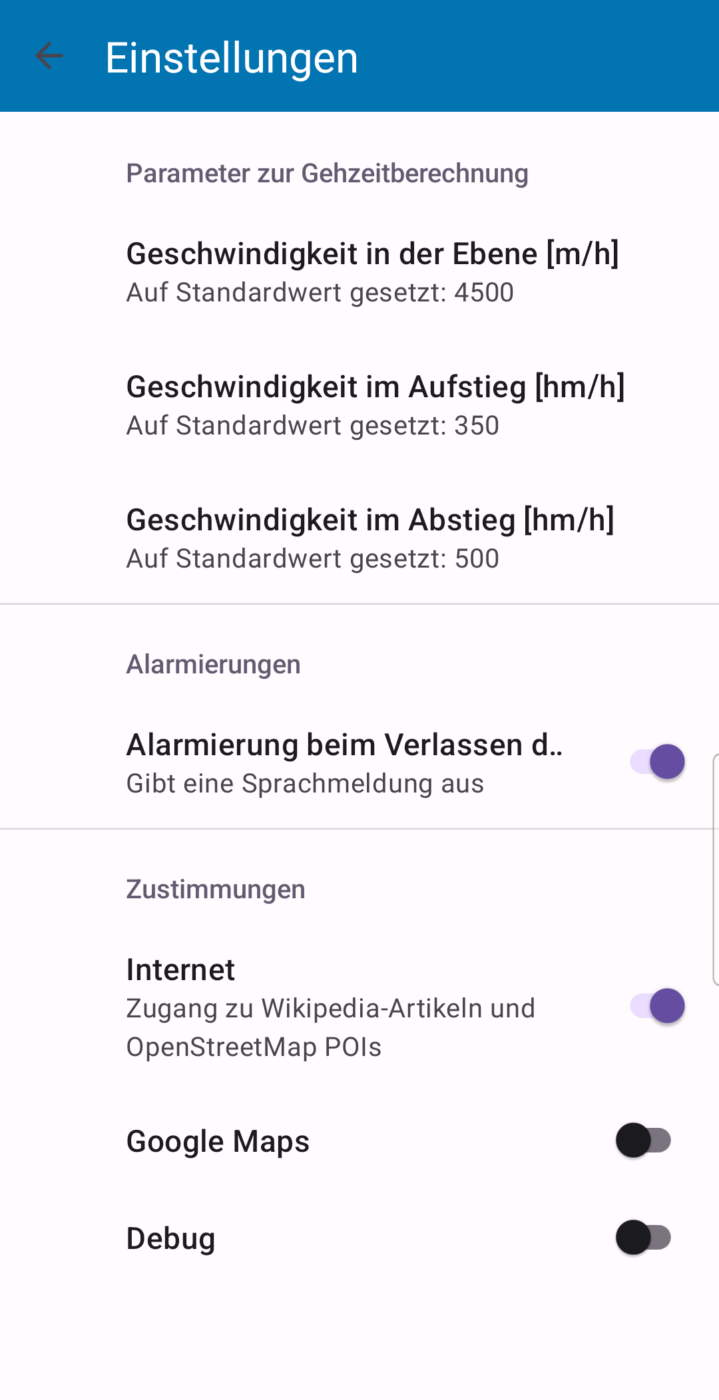This screenshot has height=1400, width=719.
Task: Click the Zustimmungen section header
Action: click(215, 889)
